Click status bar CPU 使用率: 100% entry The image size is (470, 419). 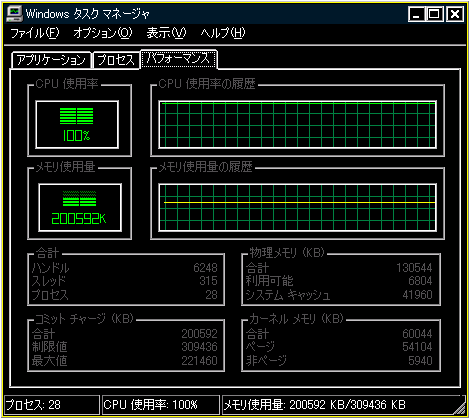161,405
